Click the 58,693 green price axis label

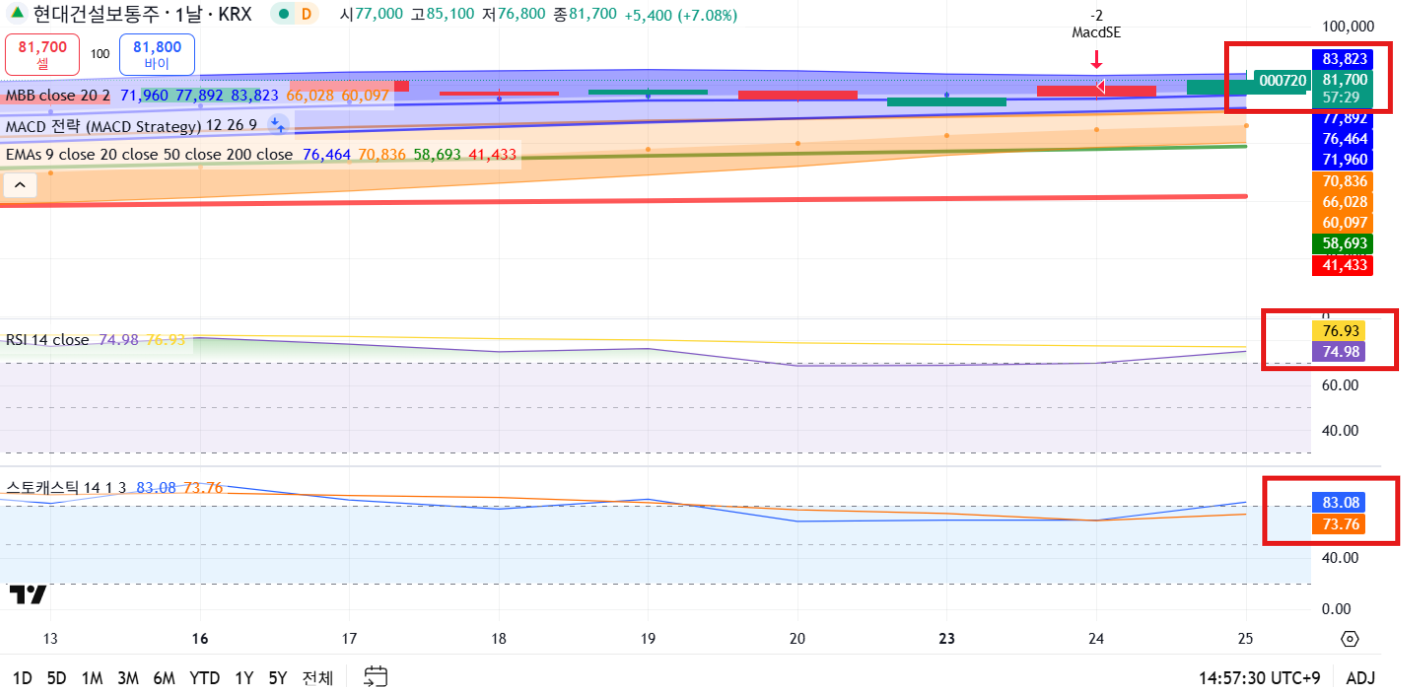click(1345, 243)
